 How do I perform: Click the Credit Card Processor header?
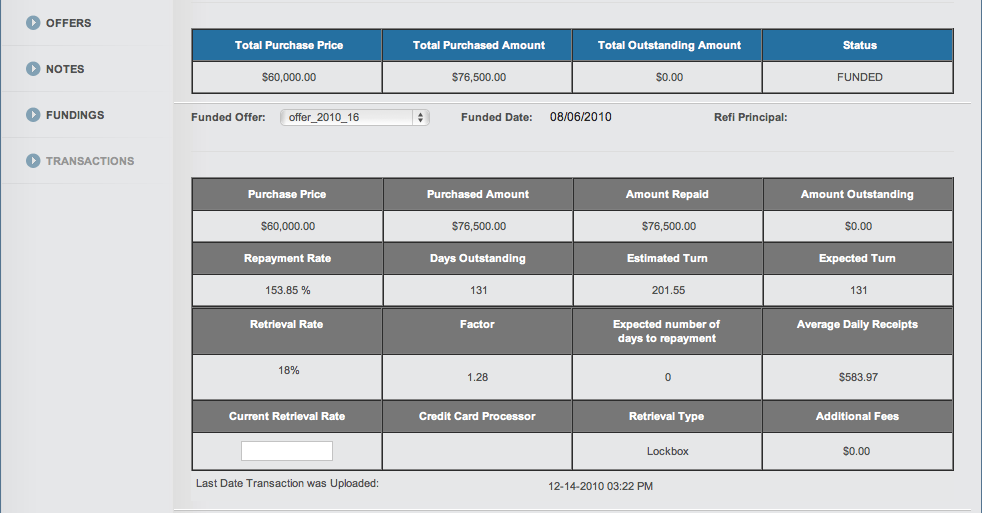tap(477, 416)
